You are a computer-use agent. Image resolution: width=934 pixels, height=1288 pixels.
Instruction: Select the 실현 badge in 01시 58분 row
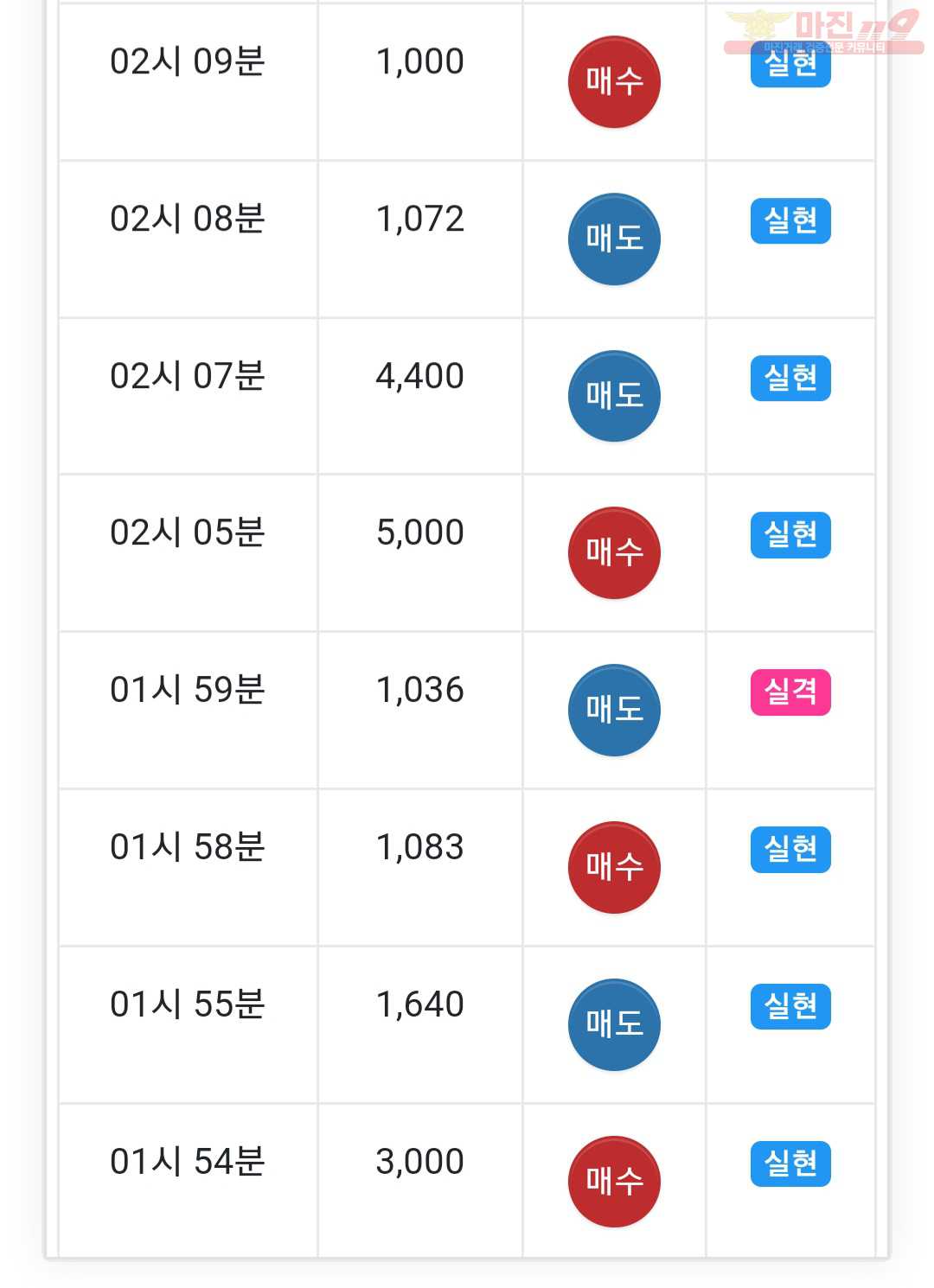[x=790, y=850]
